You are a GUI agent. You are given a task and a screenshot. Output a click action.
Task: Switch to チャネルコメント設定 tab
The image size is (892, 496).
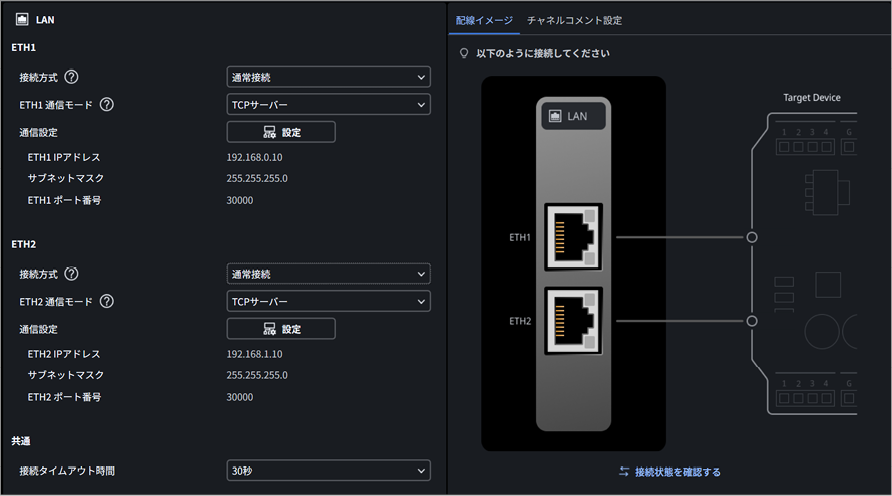(574, 20)
